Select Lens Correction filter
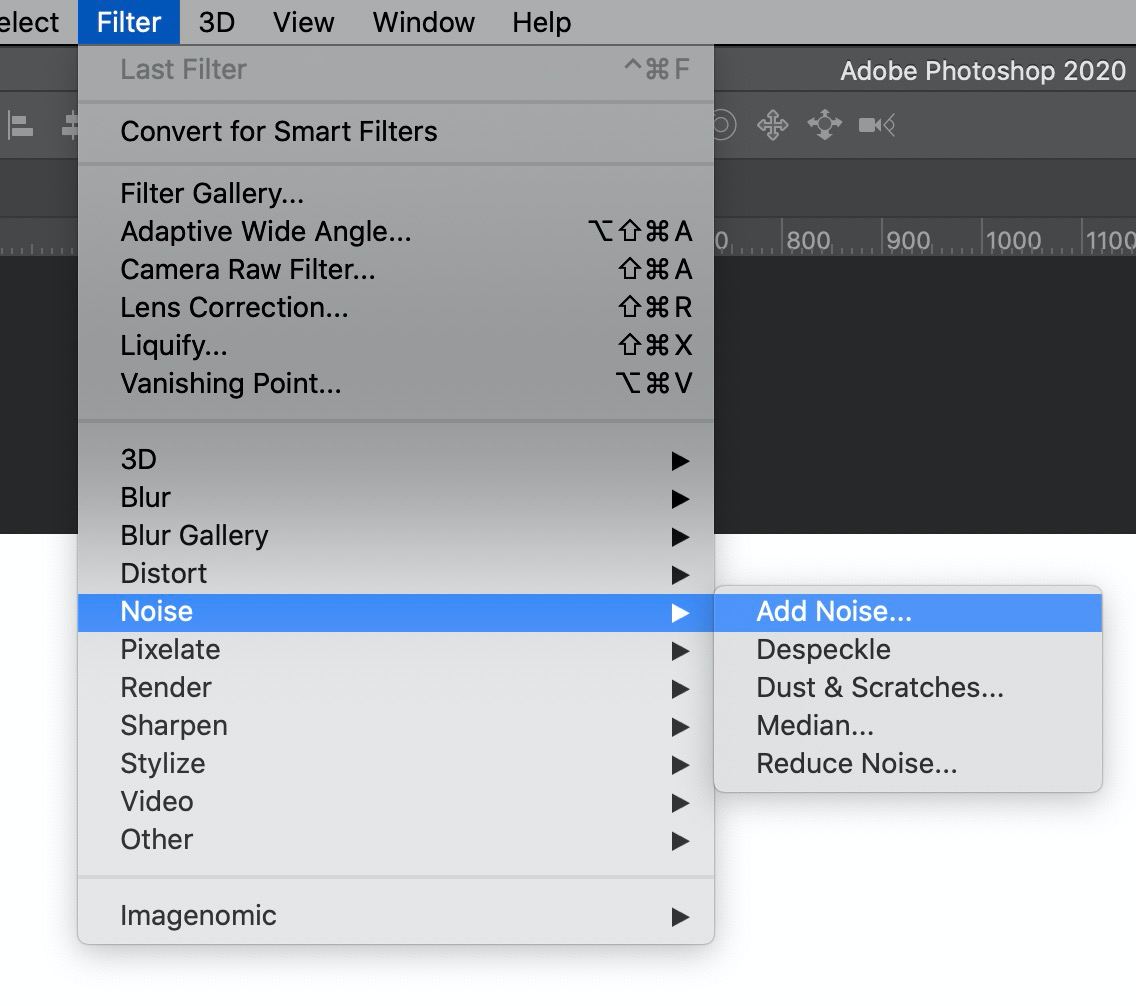Screen dimensions: 1136x1006 tap(396, 308)
